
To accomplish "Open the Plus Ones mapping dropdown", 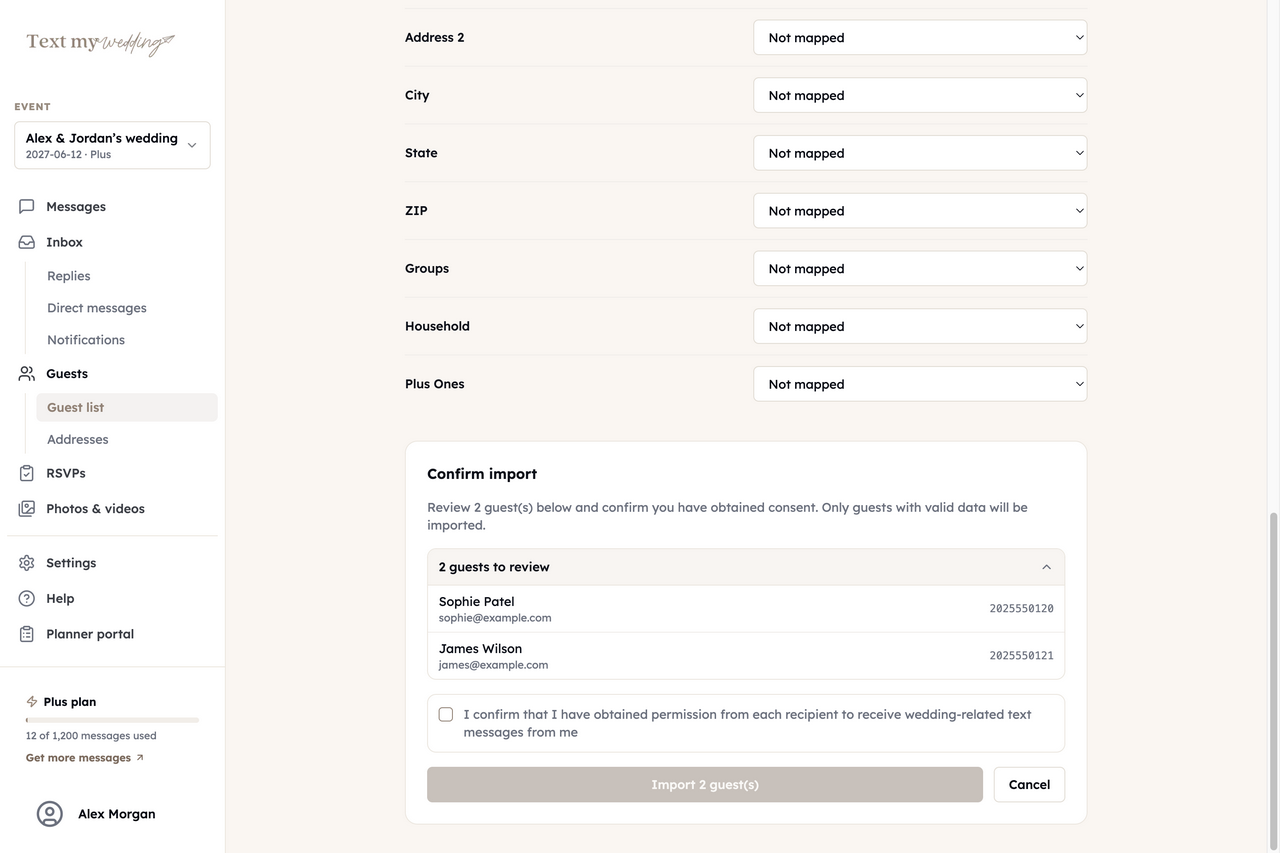I will tap(920, 384).
